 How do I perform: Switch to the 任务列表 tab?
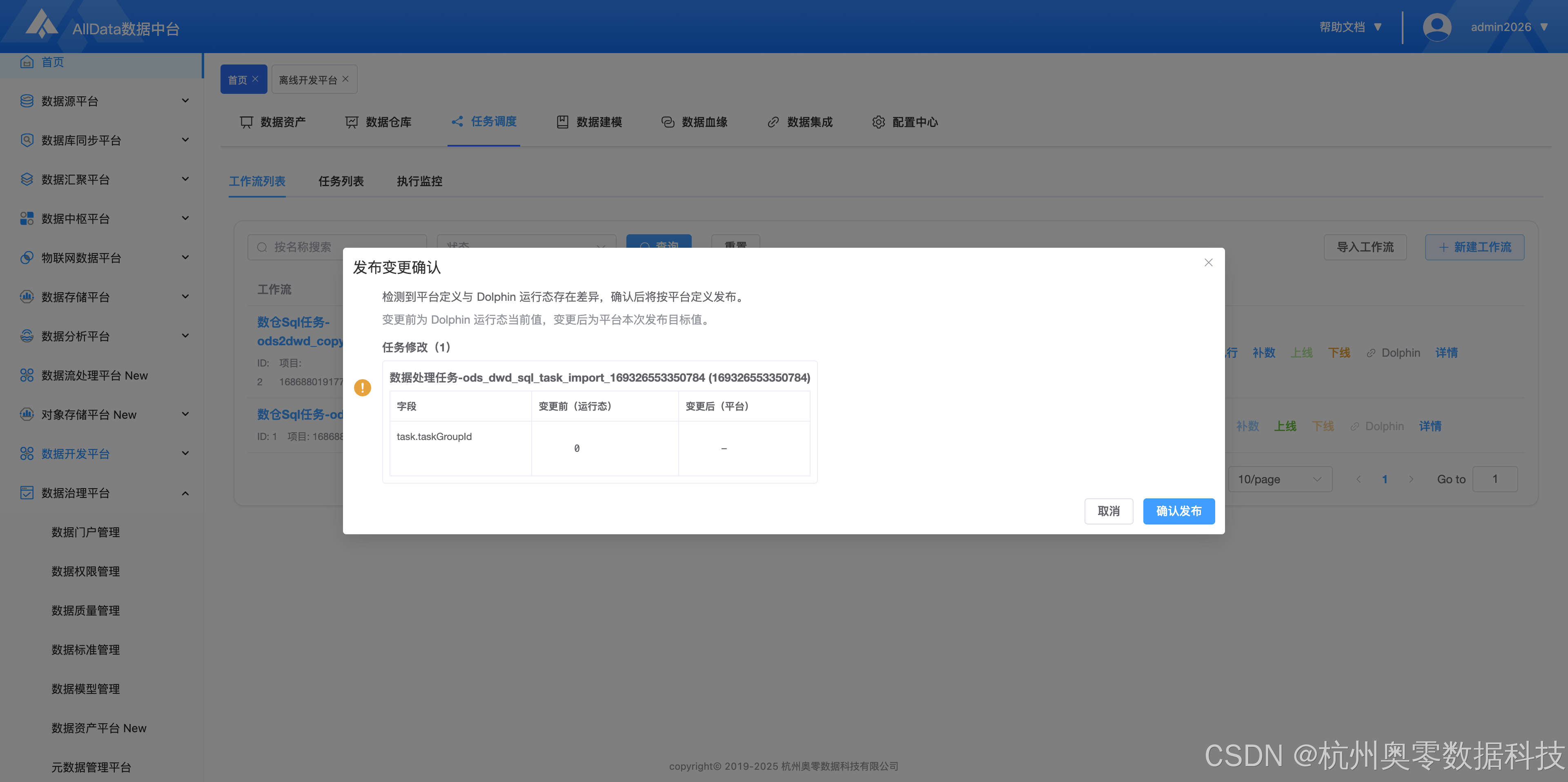tap(341, 181)
